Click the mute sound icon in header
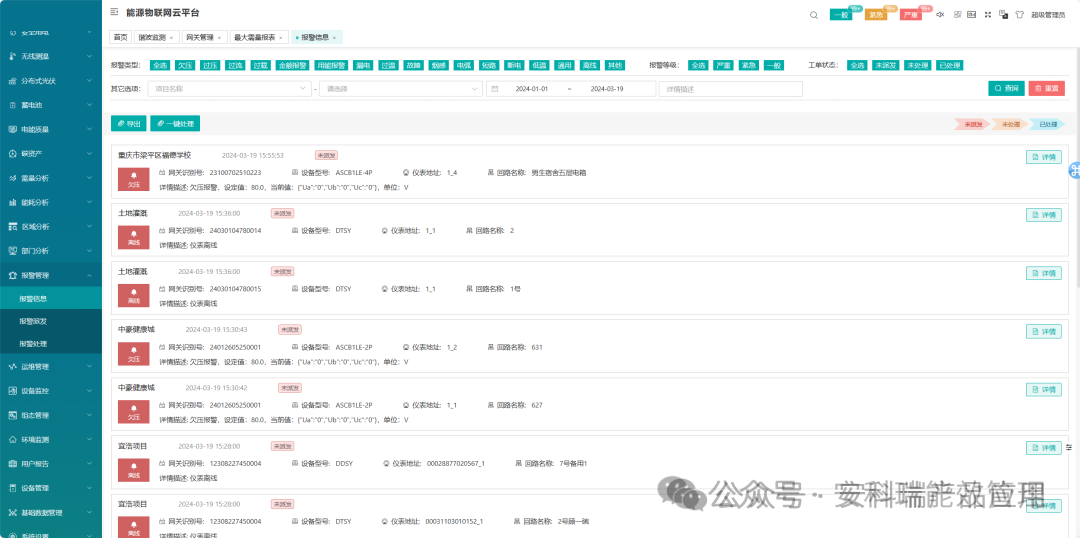 (941, 15)
